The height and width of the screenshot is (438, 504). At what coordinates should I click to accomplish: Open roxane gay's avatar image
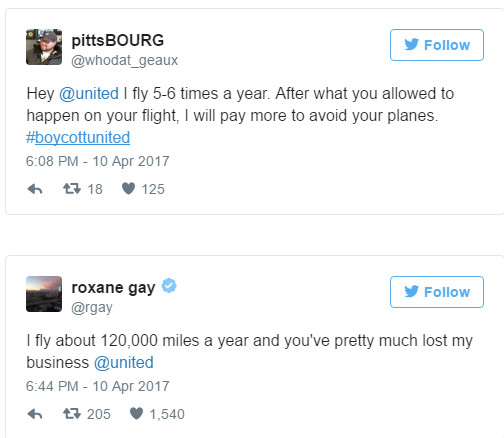click(44, 294)
